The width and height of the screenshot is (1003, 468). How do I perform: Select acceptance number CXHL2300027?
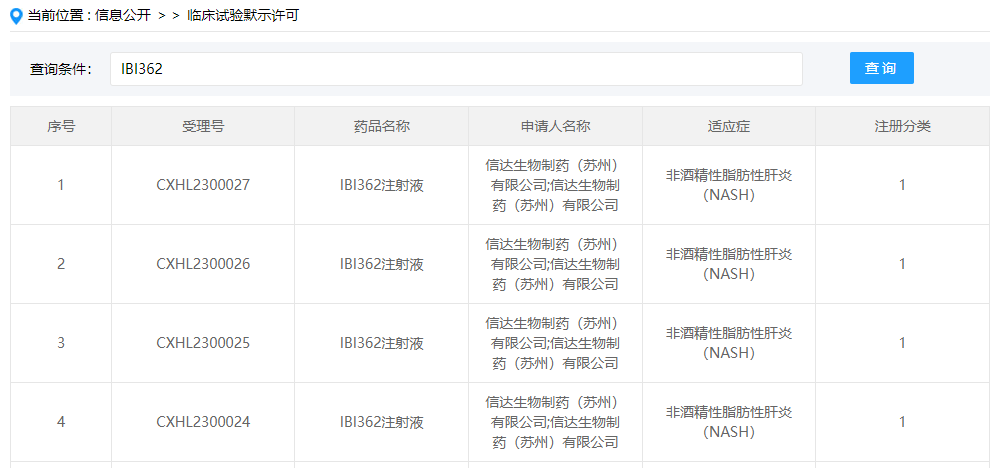click(203, 185)
